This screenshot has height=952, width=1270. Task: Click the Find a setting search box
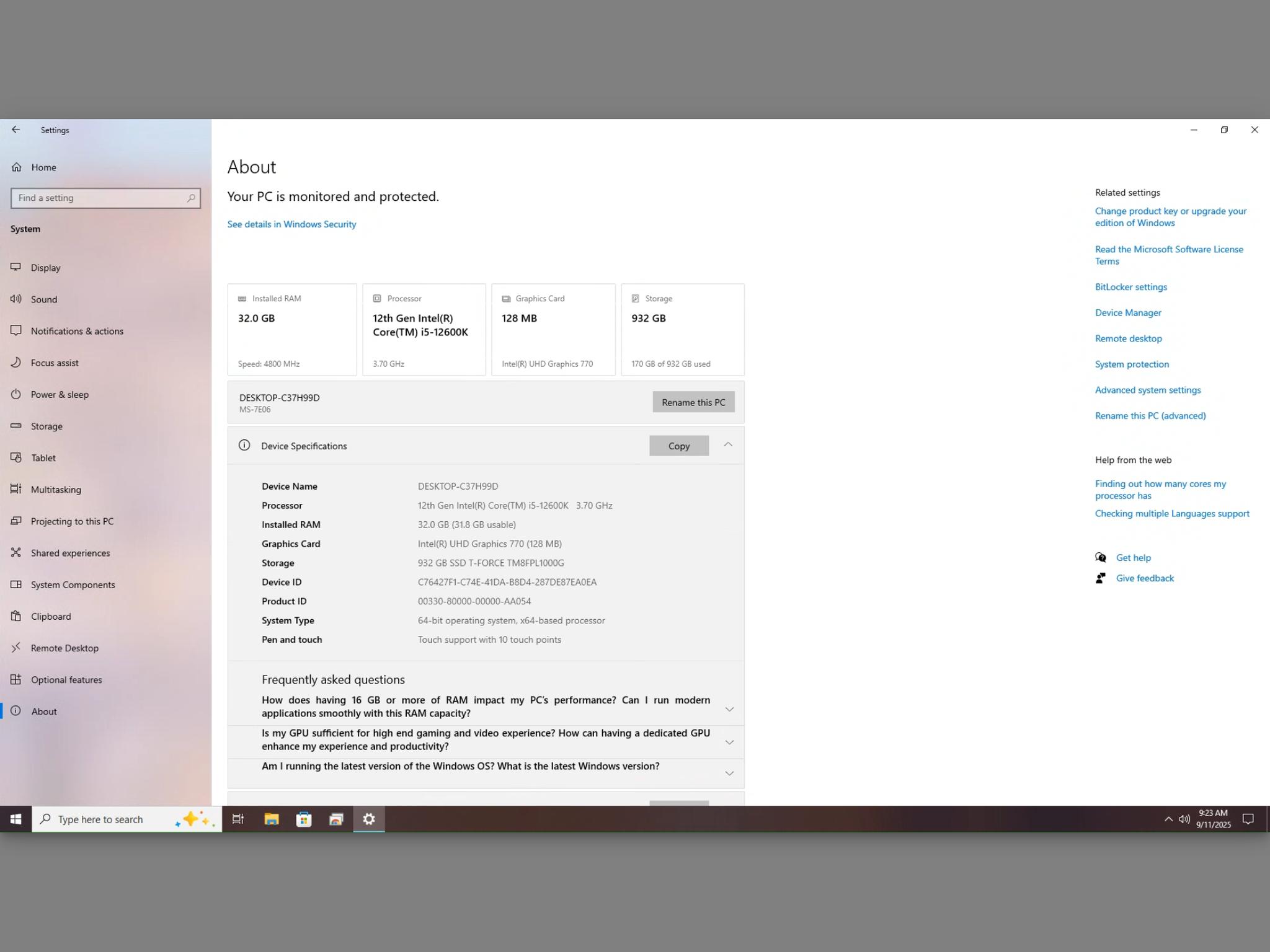click(x=105, y=198)
